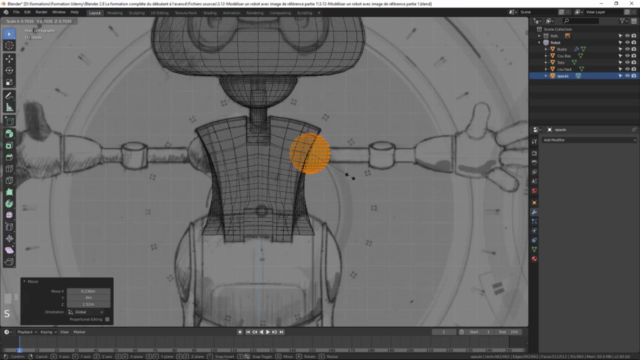Create a new collection in the outliner
640x360 pixels.
tap(634, 21)
